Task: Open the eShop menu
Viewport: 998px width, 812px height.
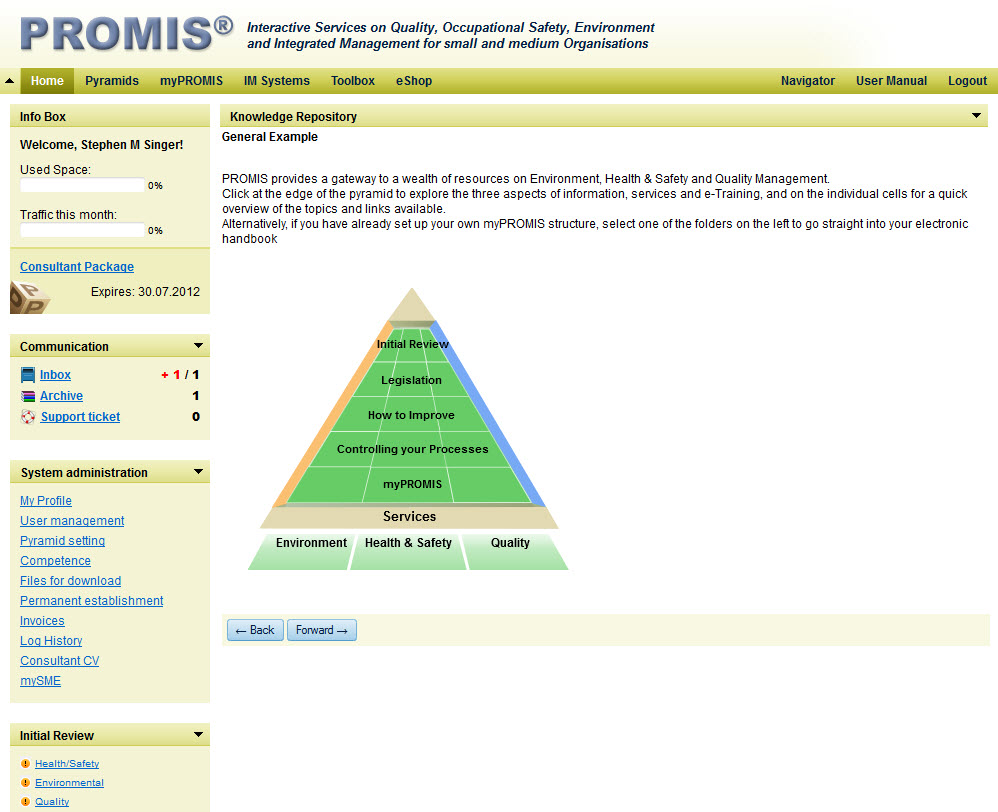Action: point(414,81)
